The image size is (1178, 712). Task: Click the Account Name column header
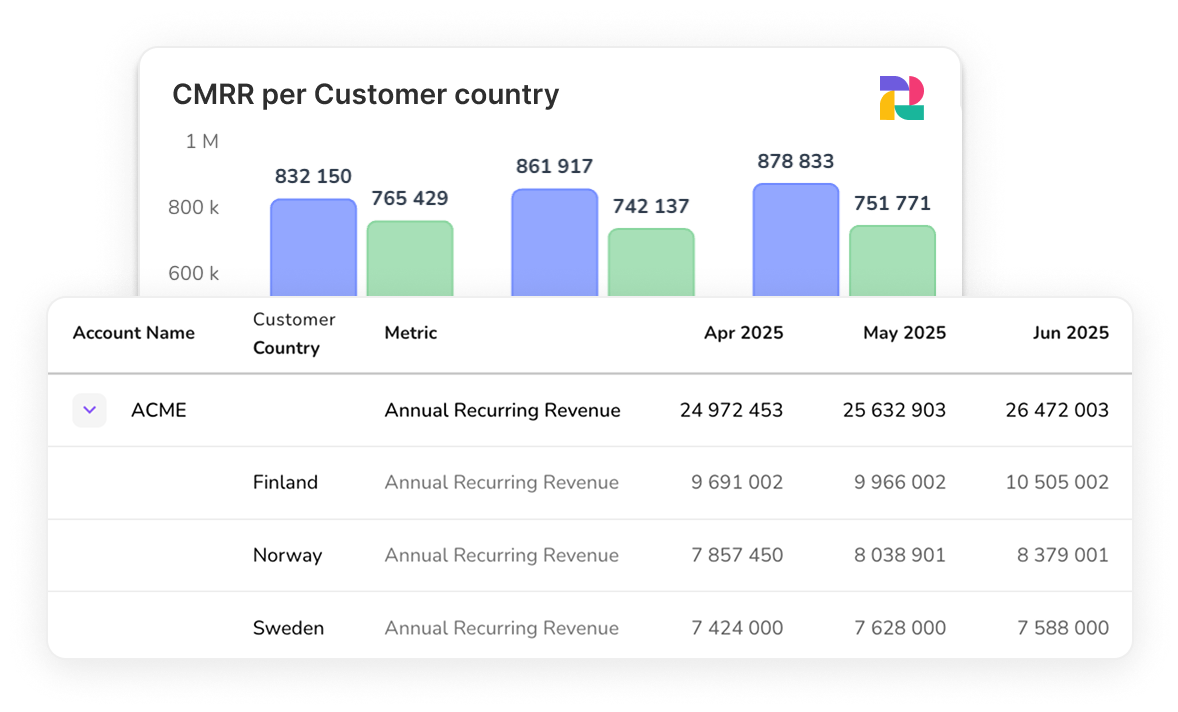pyautogui.click(x=134, y=333)
